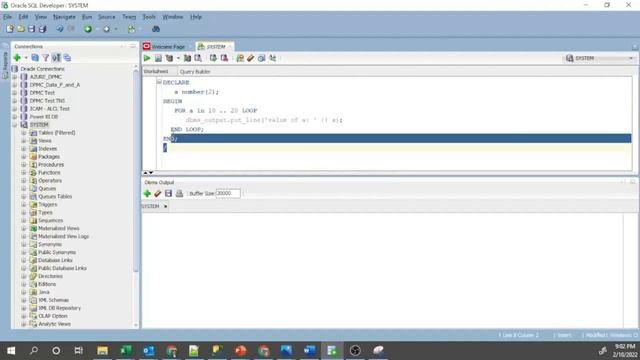640x360 pixels.
Task: Select the Database Links tree item
Action: point(55,260)
